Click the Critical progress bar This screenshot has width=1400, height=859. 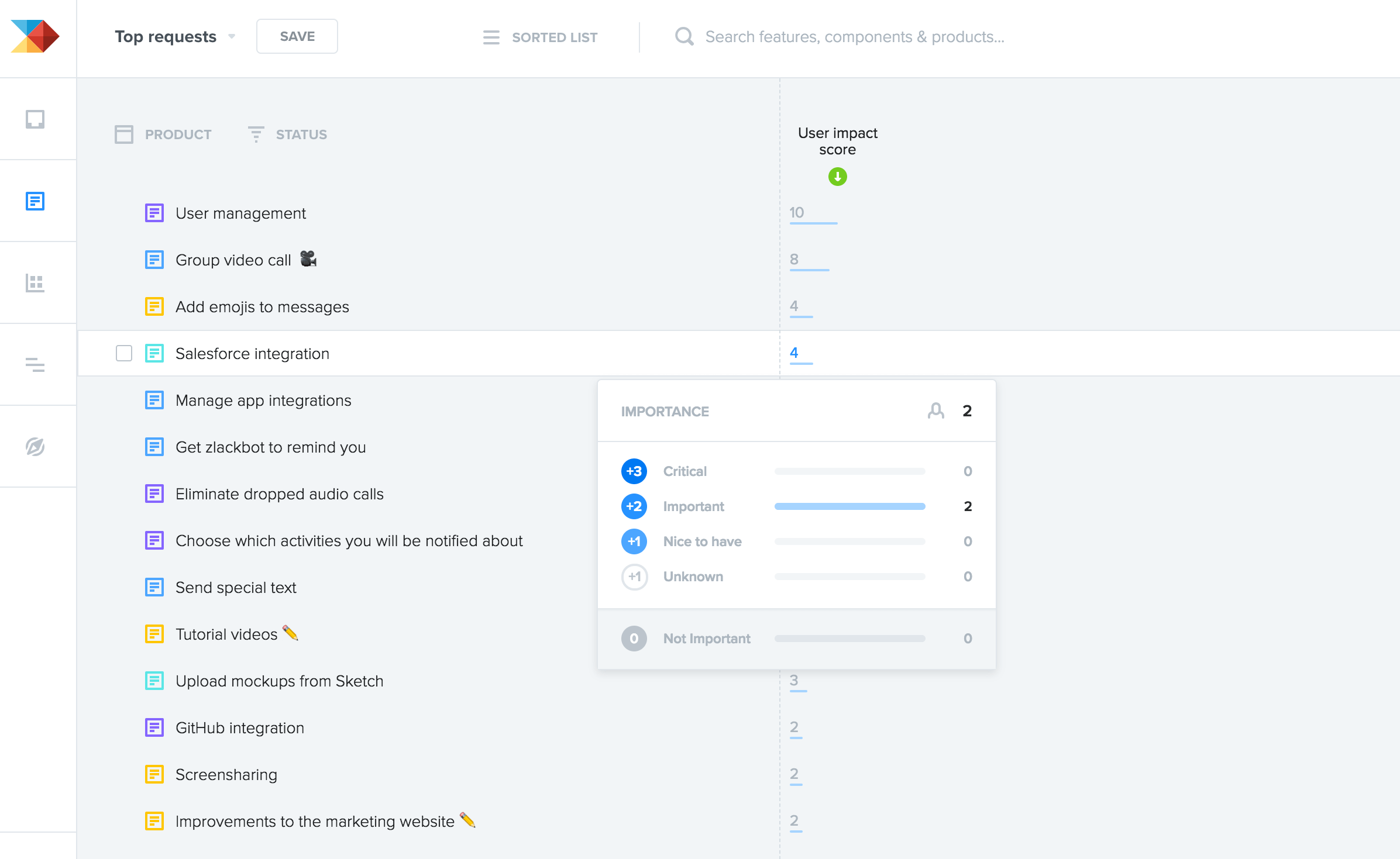coord(850,471)
